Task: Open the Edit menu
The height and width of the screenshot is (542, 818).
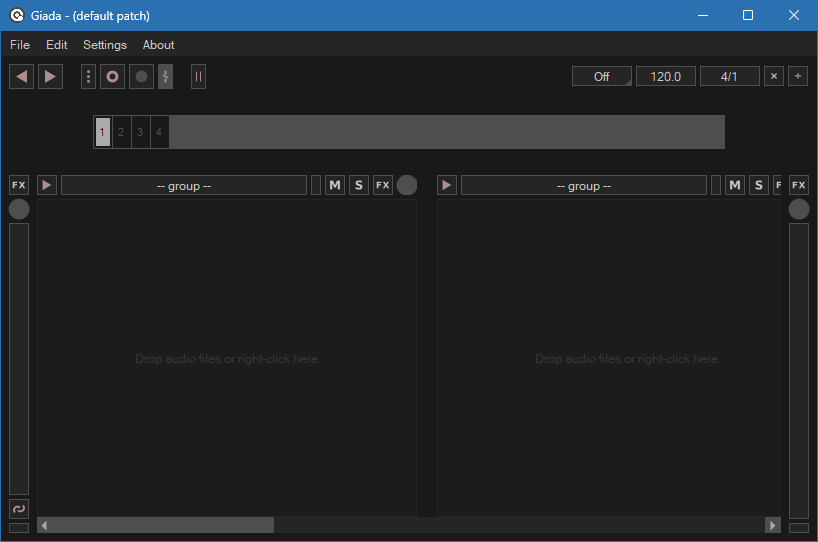Action: [x=57, y=45]
